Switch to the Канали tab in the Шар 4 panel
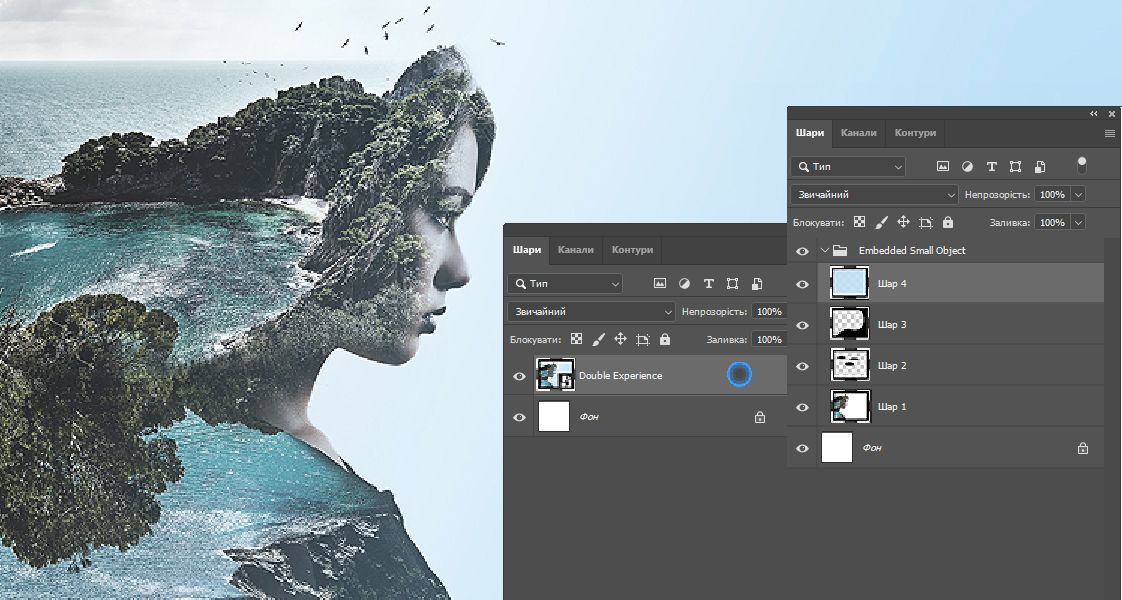 tap(858, 133)
